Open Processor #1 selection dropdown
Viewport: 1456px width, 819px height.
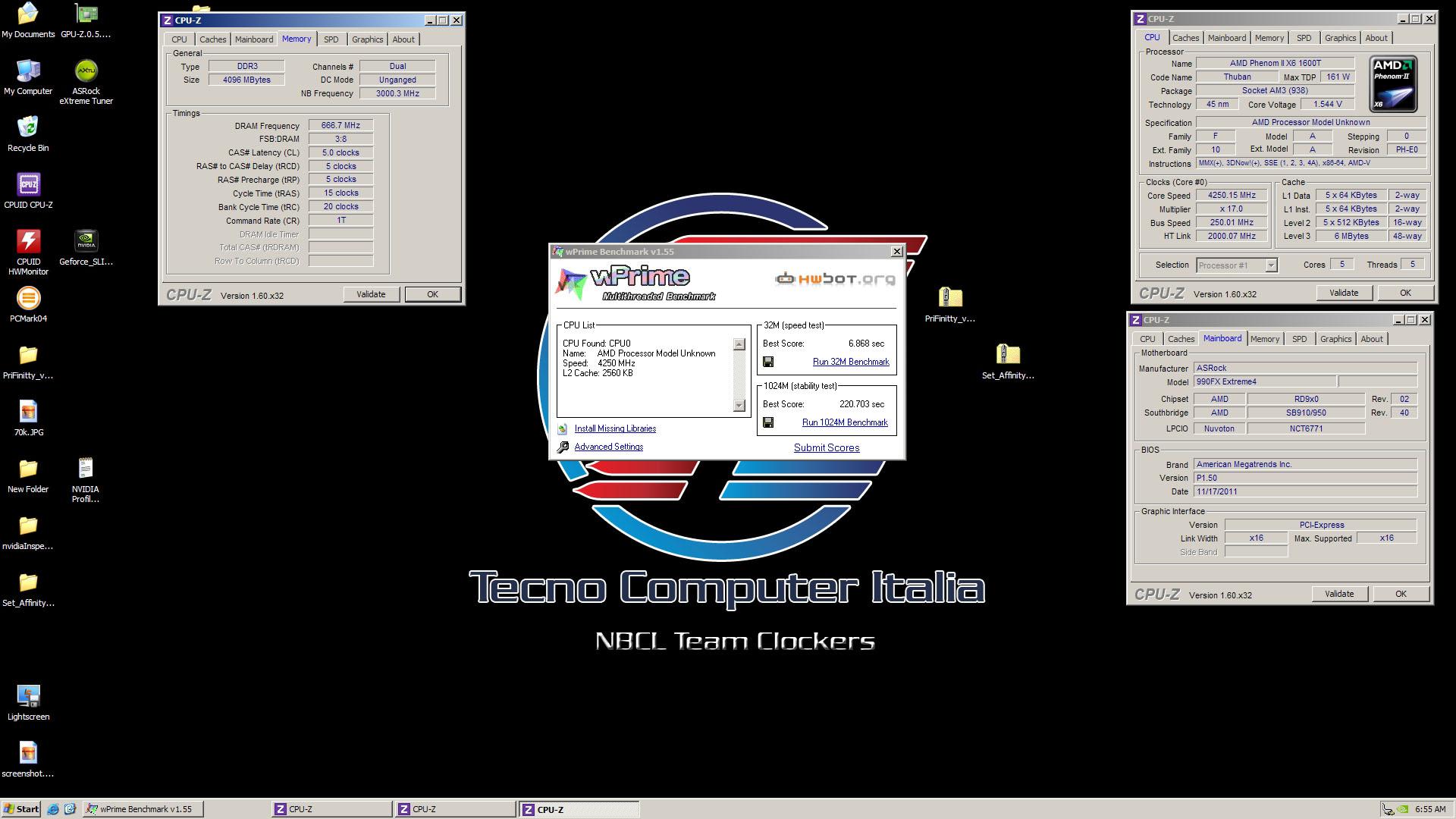tap(1237, 265)
